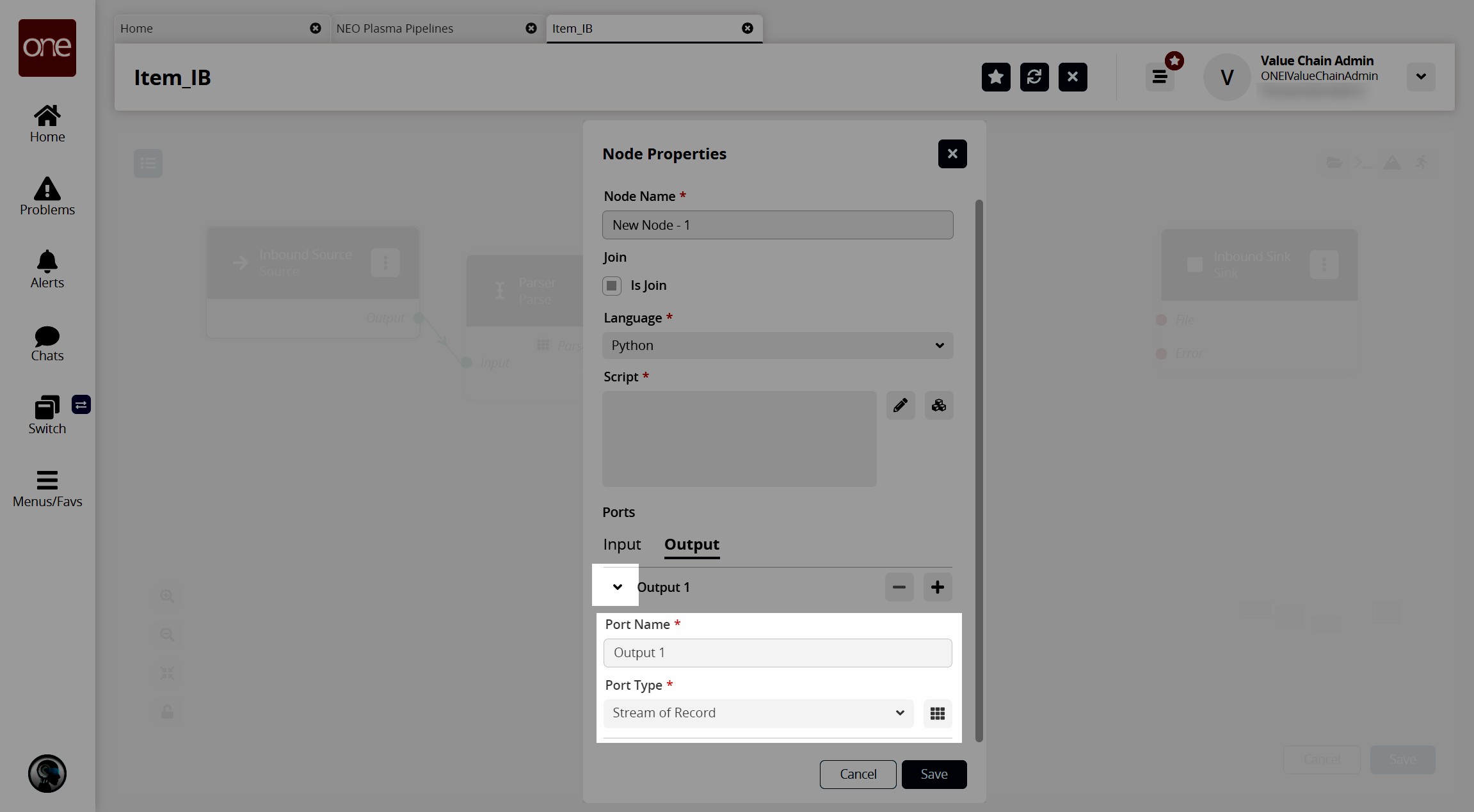1474x812 pixels.
Task: Click Cancel in Node Properties dialog
Action: pos(857,774)
